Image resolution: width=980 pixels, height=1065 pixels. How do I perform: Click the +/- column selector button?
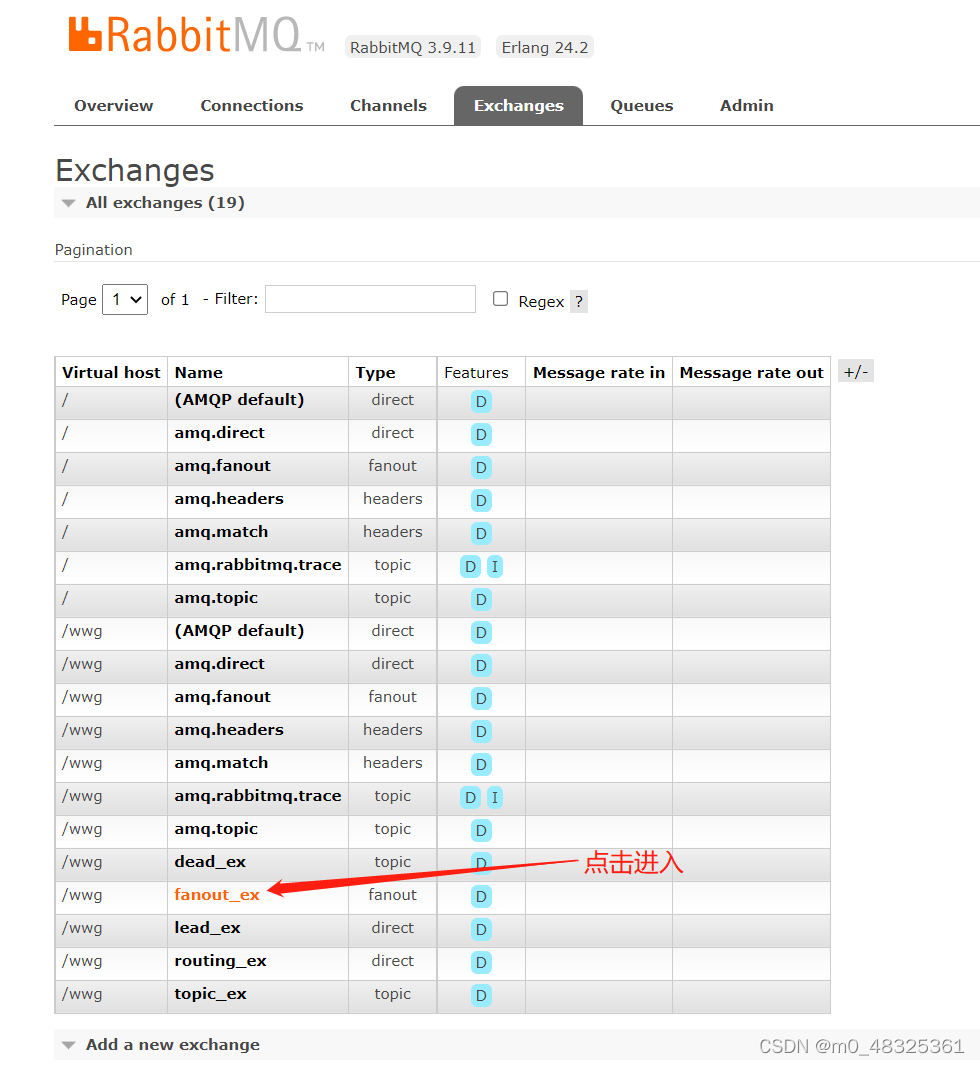(x=856, y=372)
